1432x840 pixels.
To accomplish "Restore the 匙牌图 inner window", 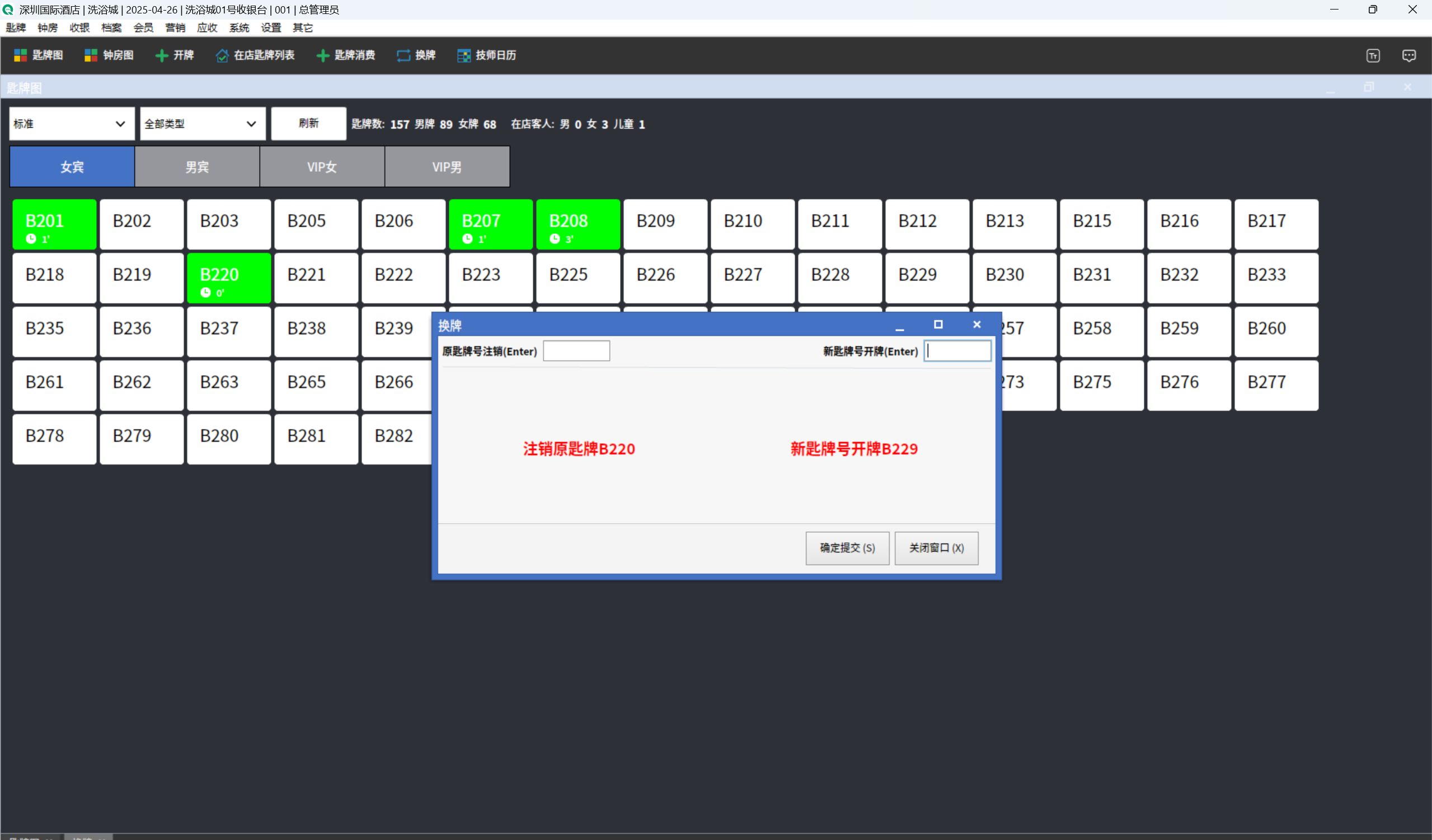I will (1369, 87).
